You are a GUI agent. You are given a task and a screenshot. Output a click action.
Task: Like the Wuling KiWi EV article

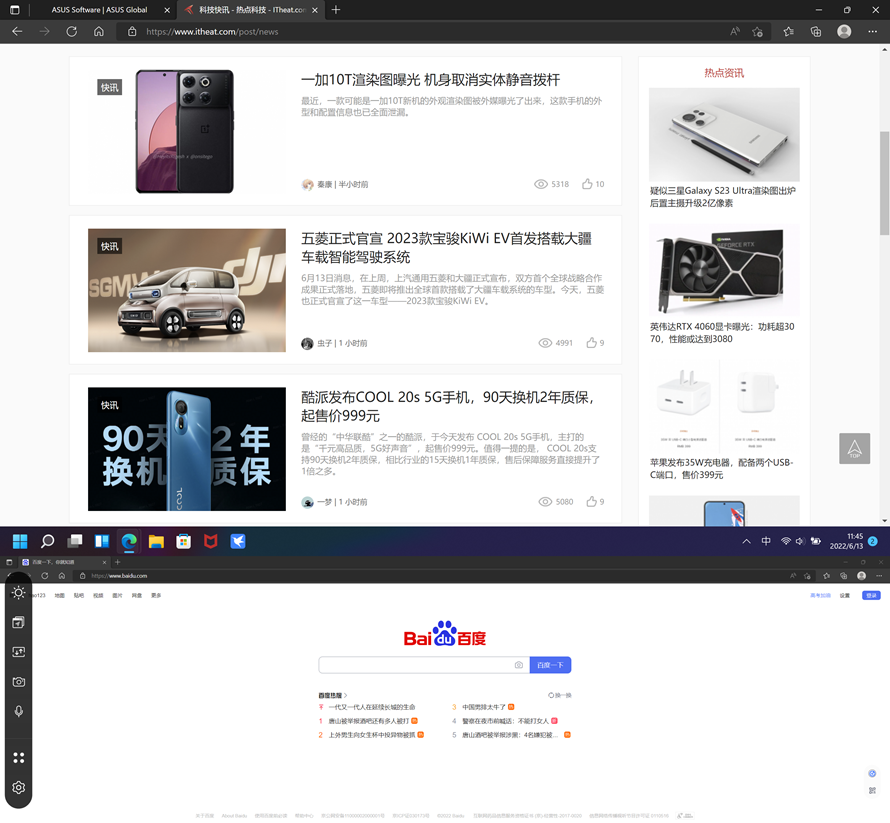[591, 343]
